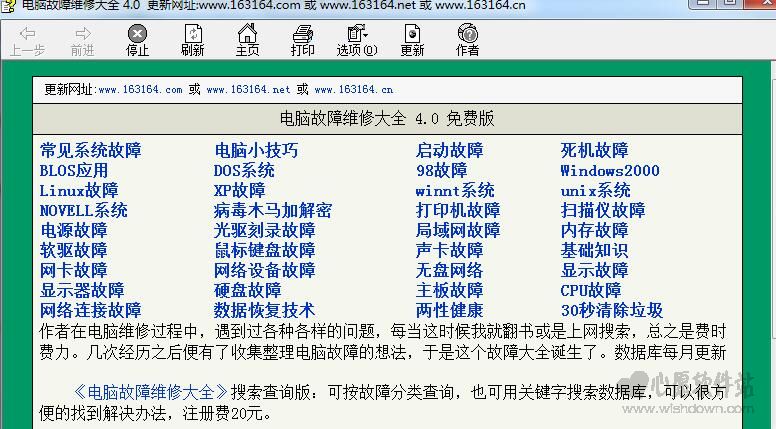
Task: Select 声卡故障 link
Action: 449,250
